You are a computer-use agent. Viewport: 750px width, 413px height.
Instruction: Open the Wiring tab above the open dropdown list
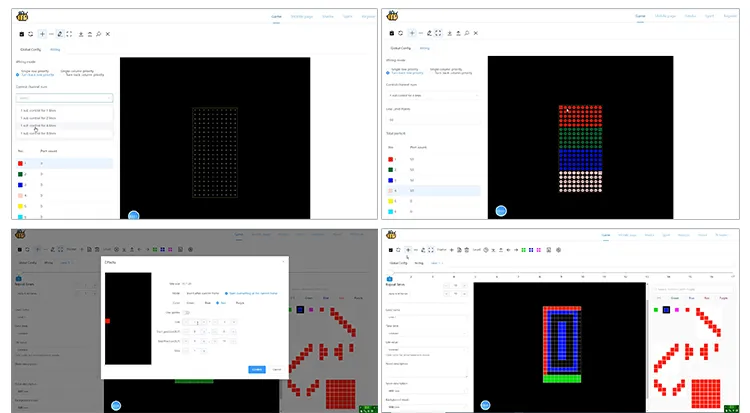(x=57, y=48)
